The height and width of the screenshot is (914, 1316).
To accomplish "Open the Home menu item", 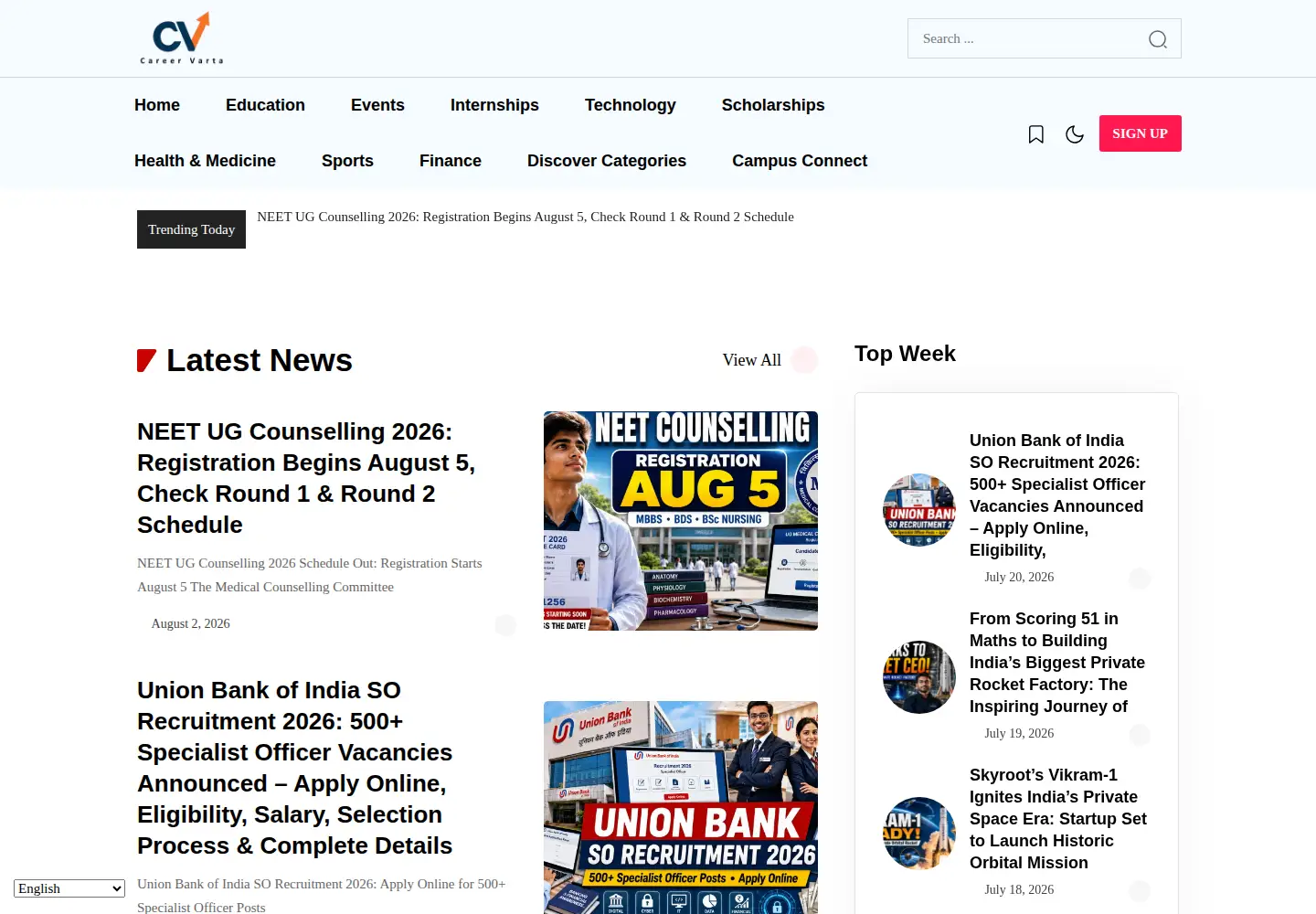I will point(157,105).
